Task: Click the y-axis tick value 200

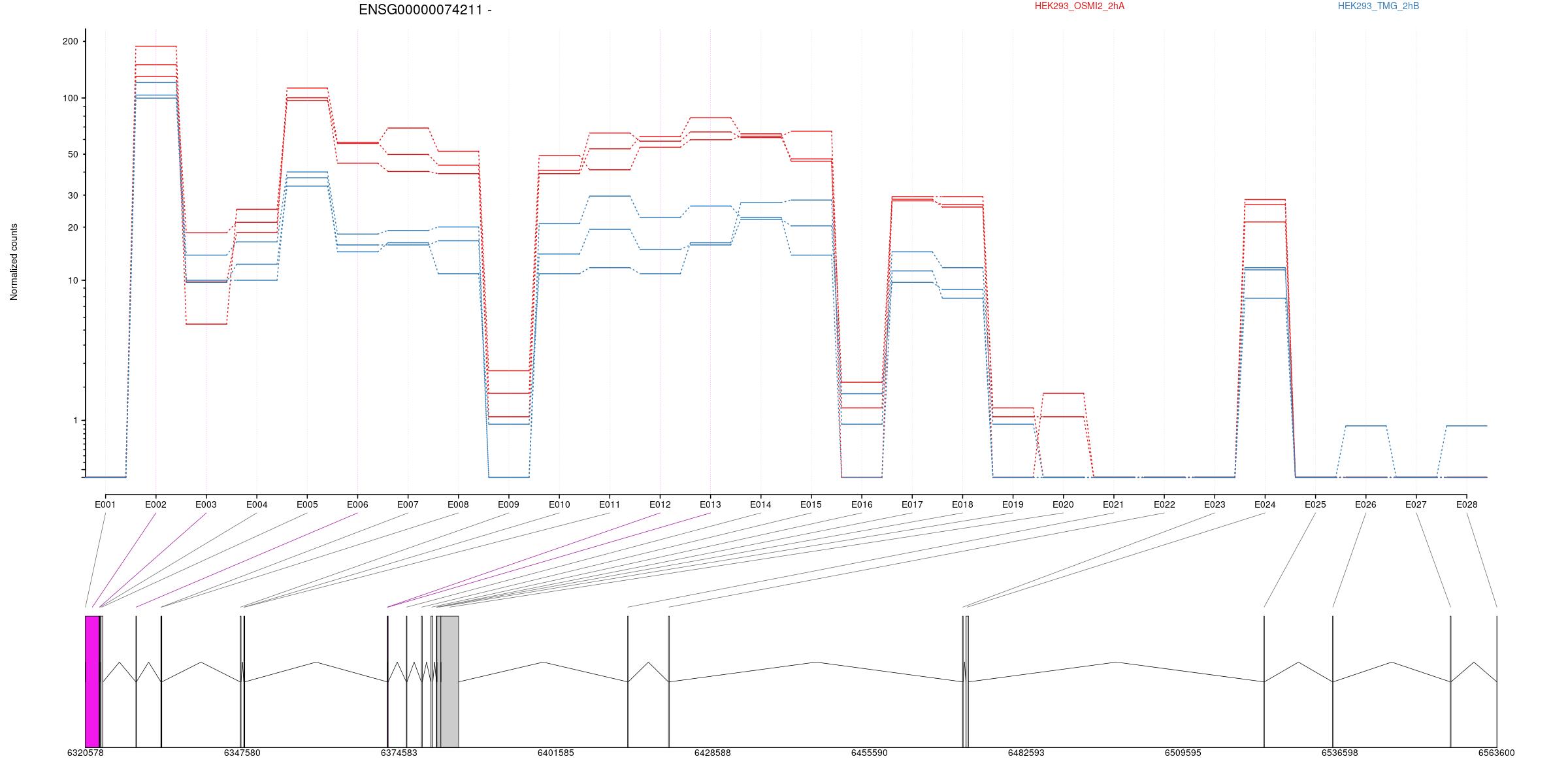Action: pos(70,41)
